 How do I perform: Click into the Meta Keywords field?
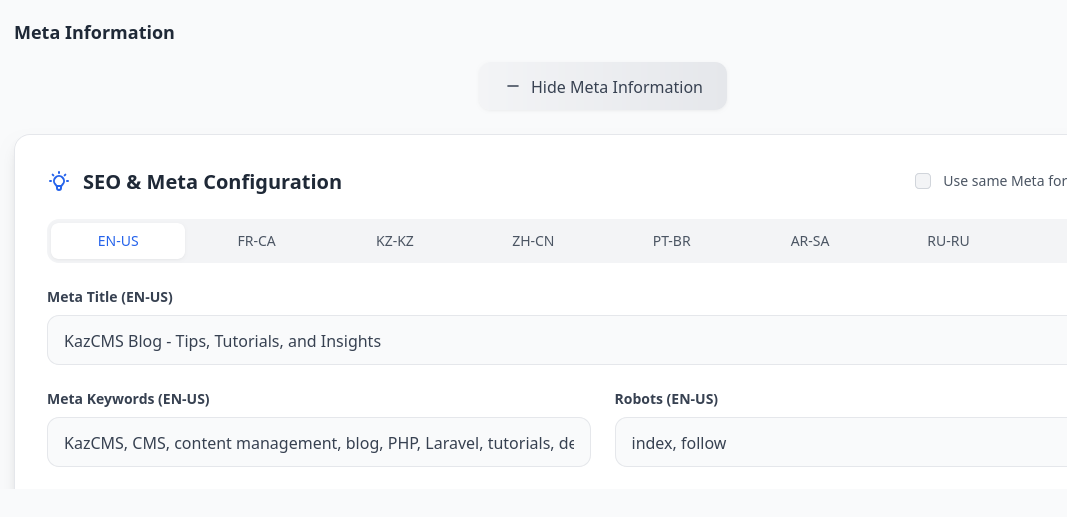[x=318, y=443]
